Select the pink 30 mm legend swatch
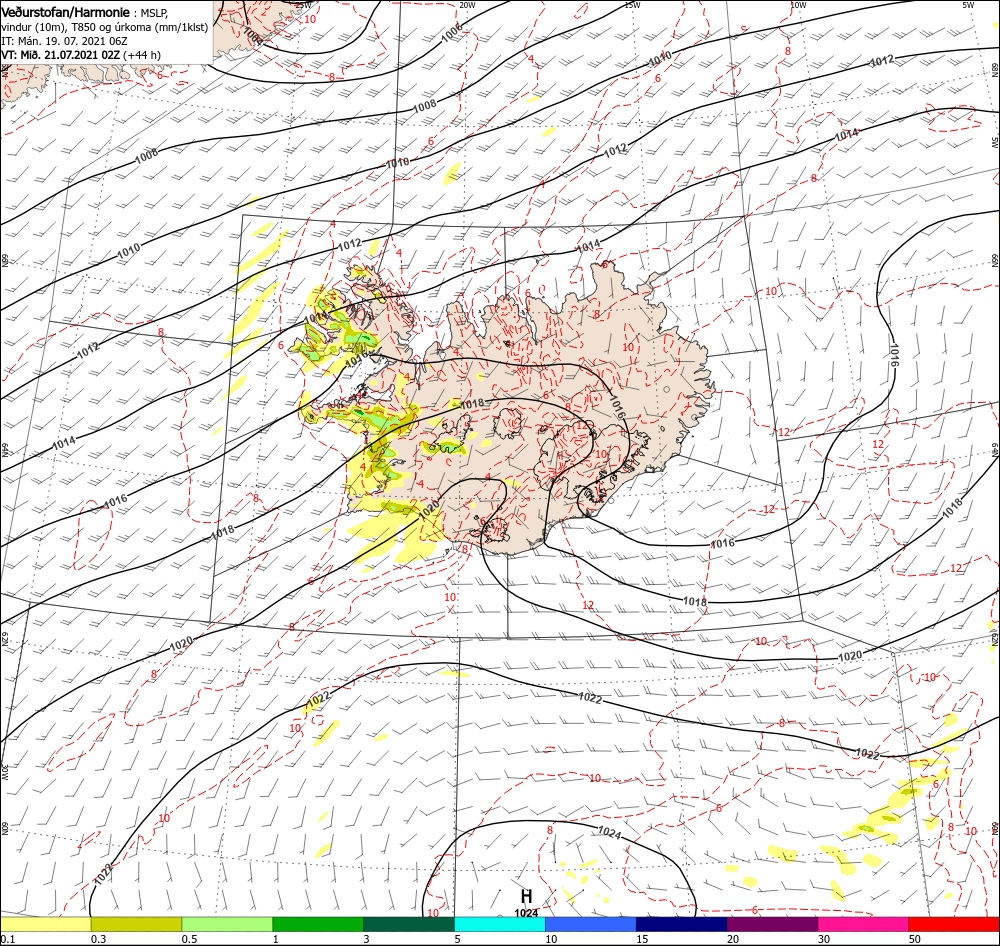This screenshot has width=1000, height=946. point(864,924)
